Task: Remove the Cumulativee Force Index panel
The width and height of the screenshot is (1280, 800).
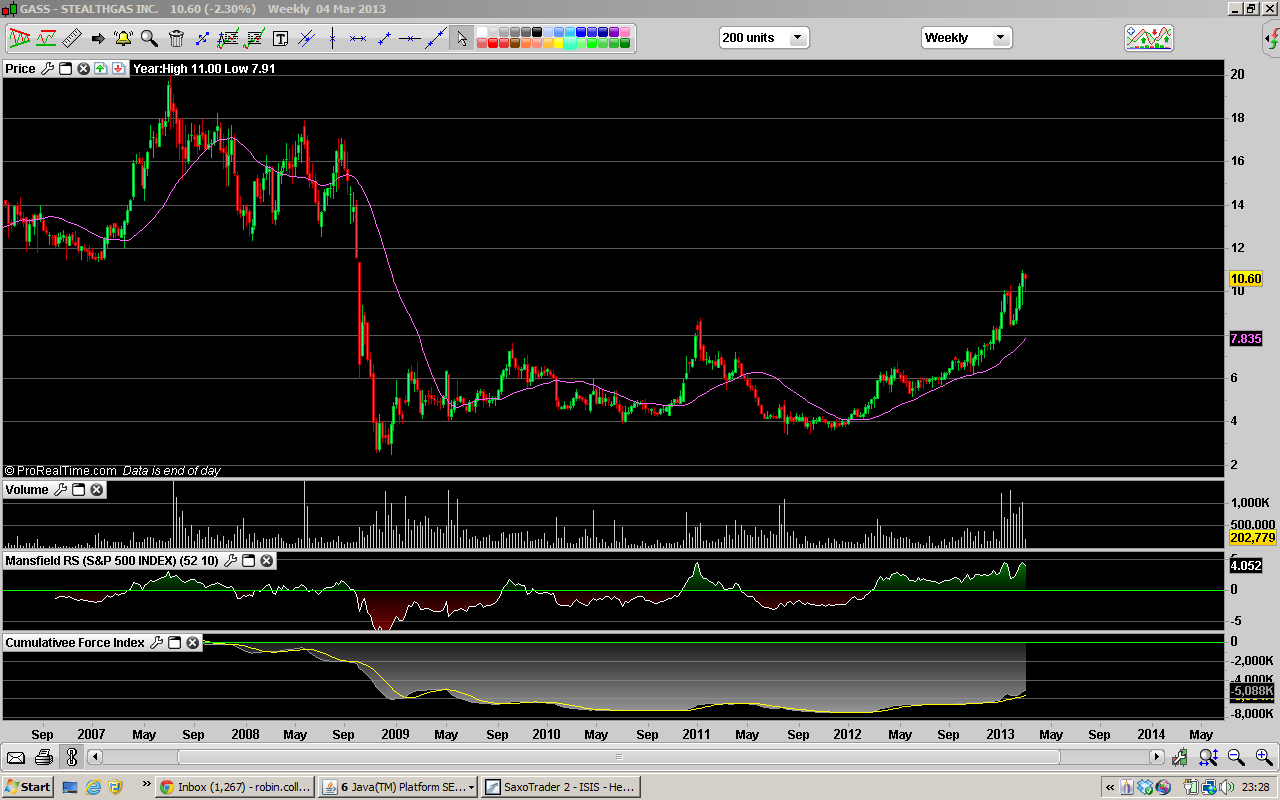Action: click(x=193, y=643)
